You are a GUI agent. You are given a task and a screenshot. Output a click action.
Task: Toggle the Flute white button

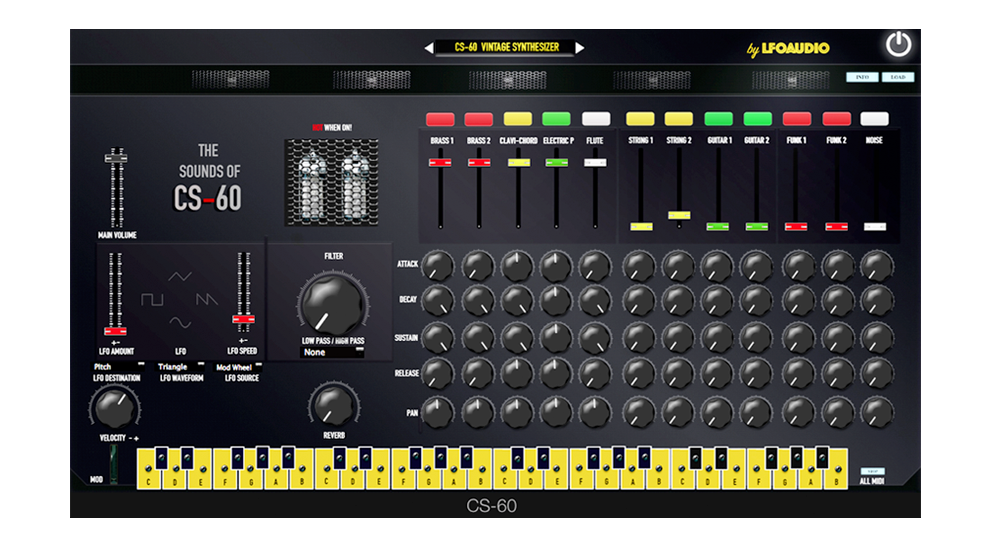click(596, 119)
